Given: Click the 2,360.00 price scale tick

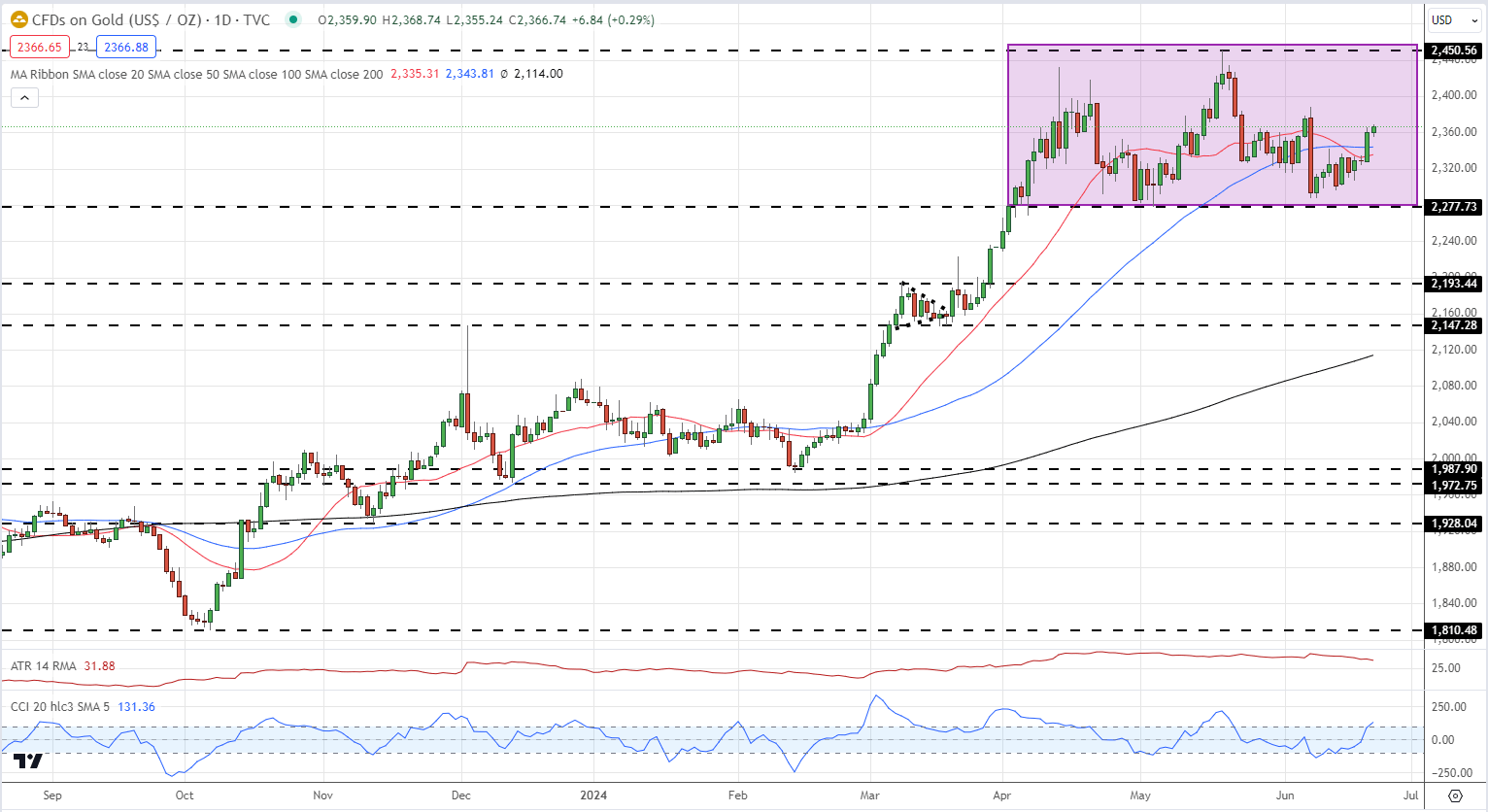Looking at the screenshot, I should pyautogui.click(x=1453, y=132).
